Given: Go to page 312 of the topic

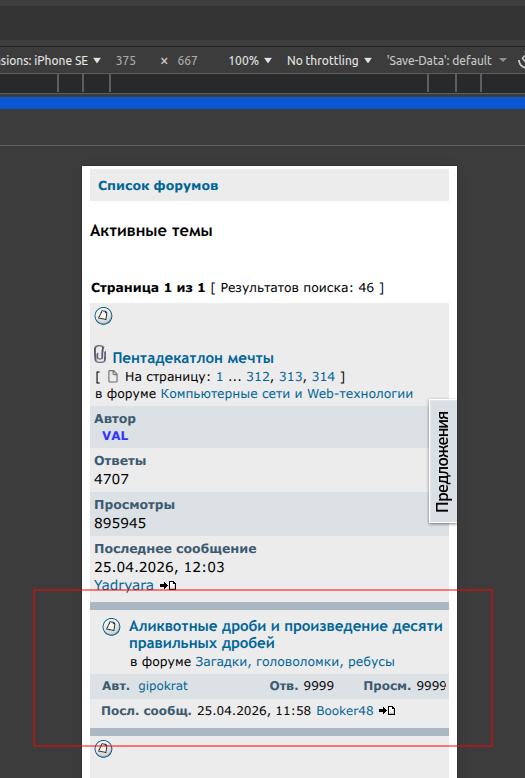Looking at the screenshot, I should pos(258,377).
